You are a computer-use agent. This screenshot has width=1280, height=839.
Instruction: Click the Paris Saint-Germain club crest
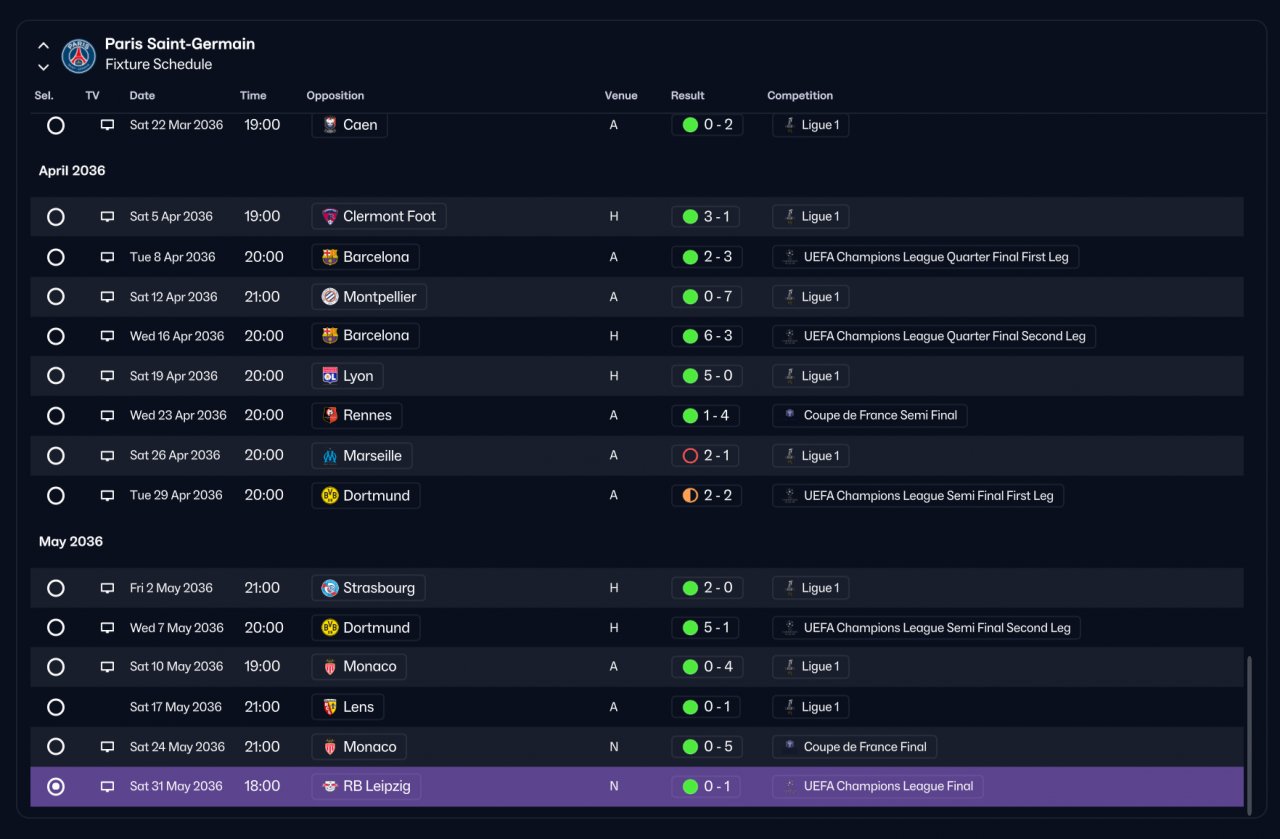click(79, 56)
